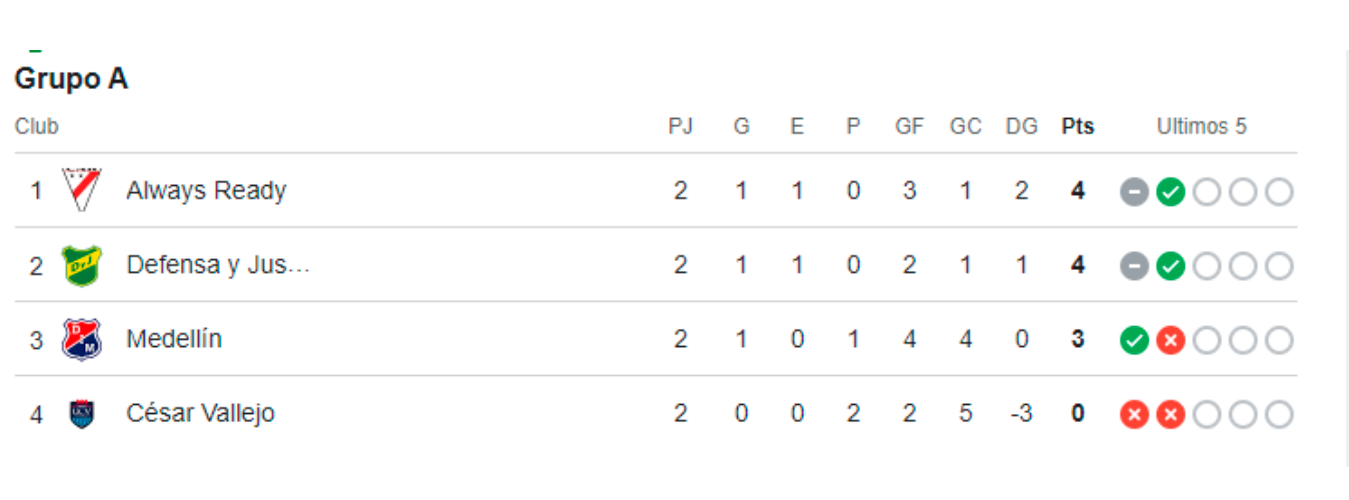Click the Club column header
The height and width of the screenshot is (500, 1349).
click(37, 127)
